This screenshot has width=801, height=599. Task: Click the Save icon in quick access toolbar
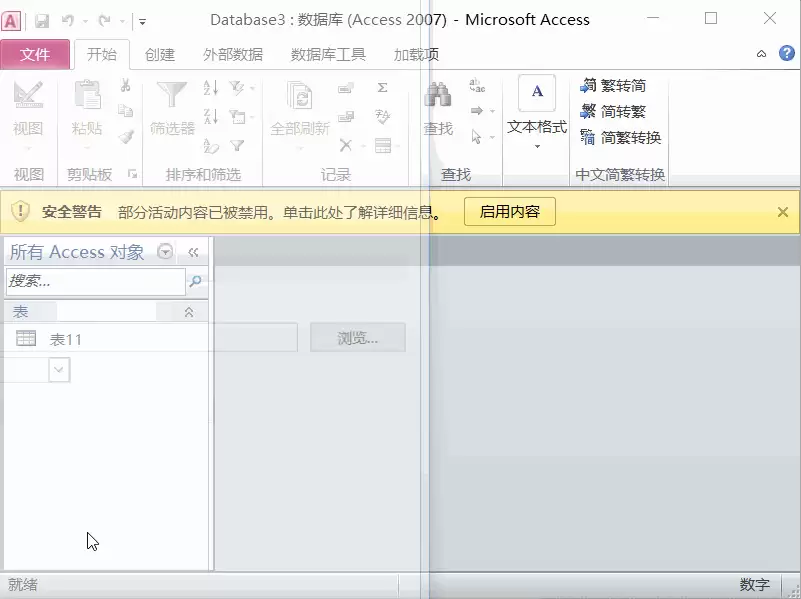42,21
